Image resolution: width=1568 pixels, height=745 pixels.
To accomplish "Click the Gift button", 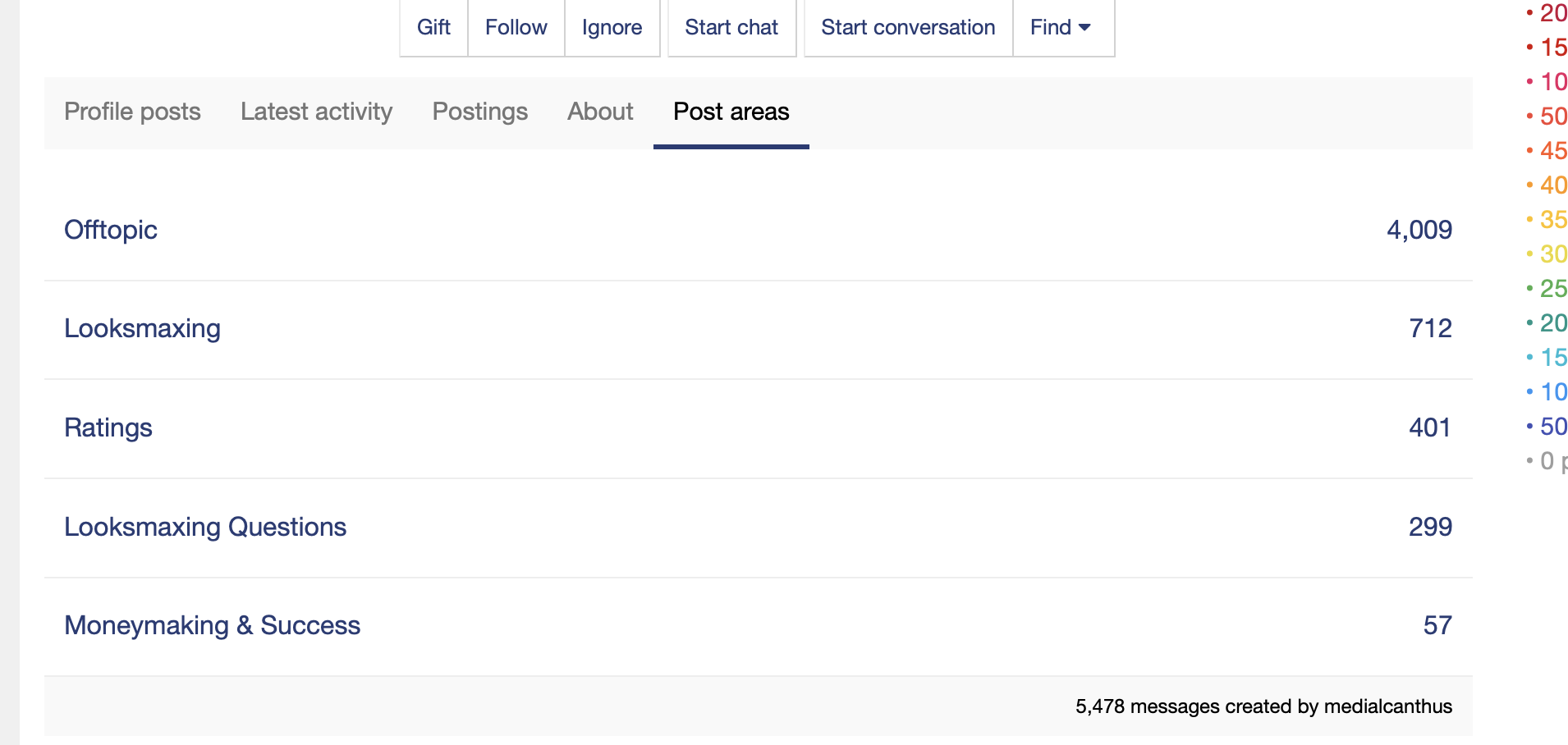I will [433, 28].
